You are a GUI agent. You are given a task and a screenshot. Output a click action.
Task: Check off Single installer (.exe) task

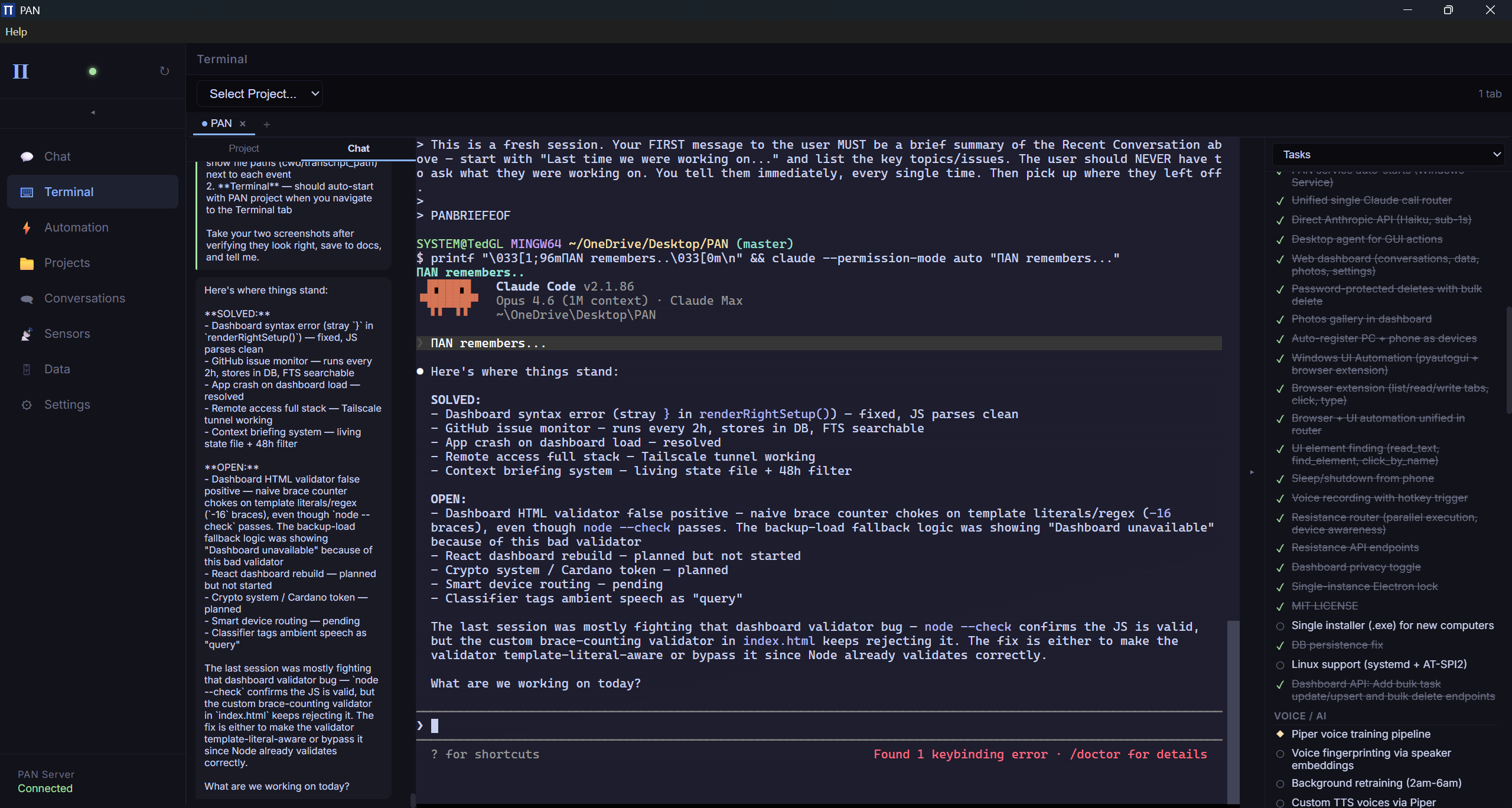click(1280, 626)
